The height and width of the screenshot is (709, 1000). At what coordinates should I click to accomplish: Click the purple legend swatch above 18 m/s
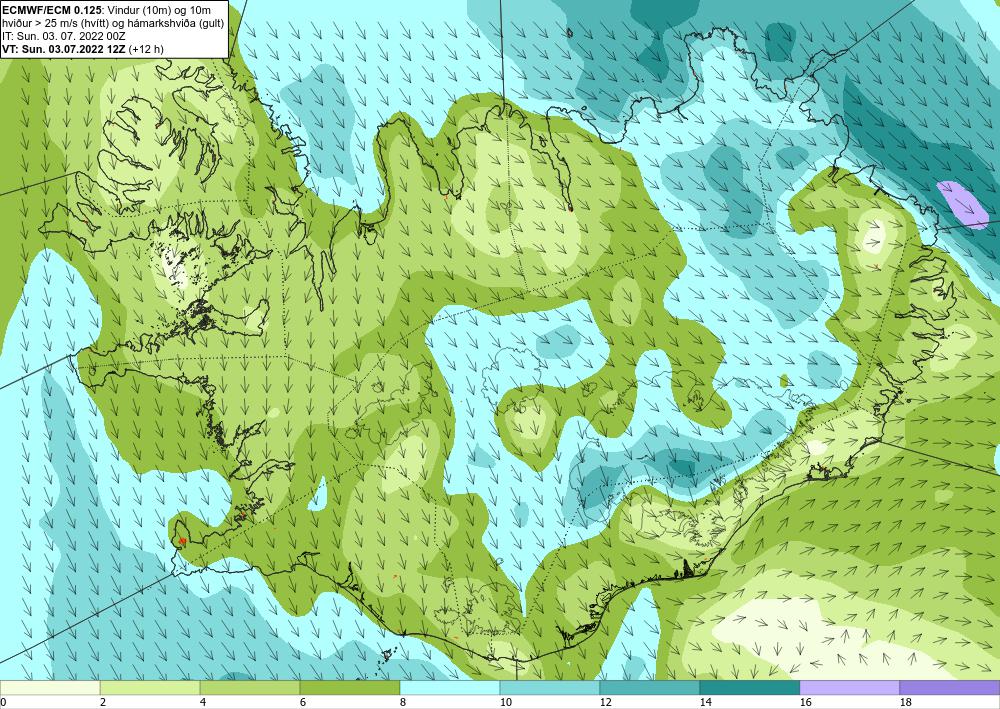(950, 688)
